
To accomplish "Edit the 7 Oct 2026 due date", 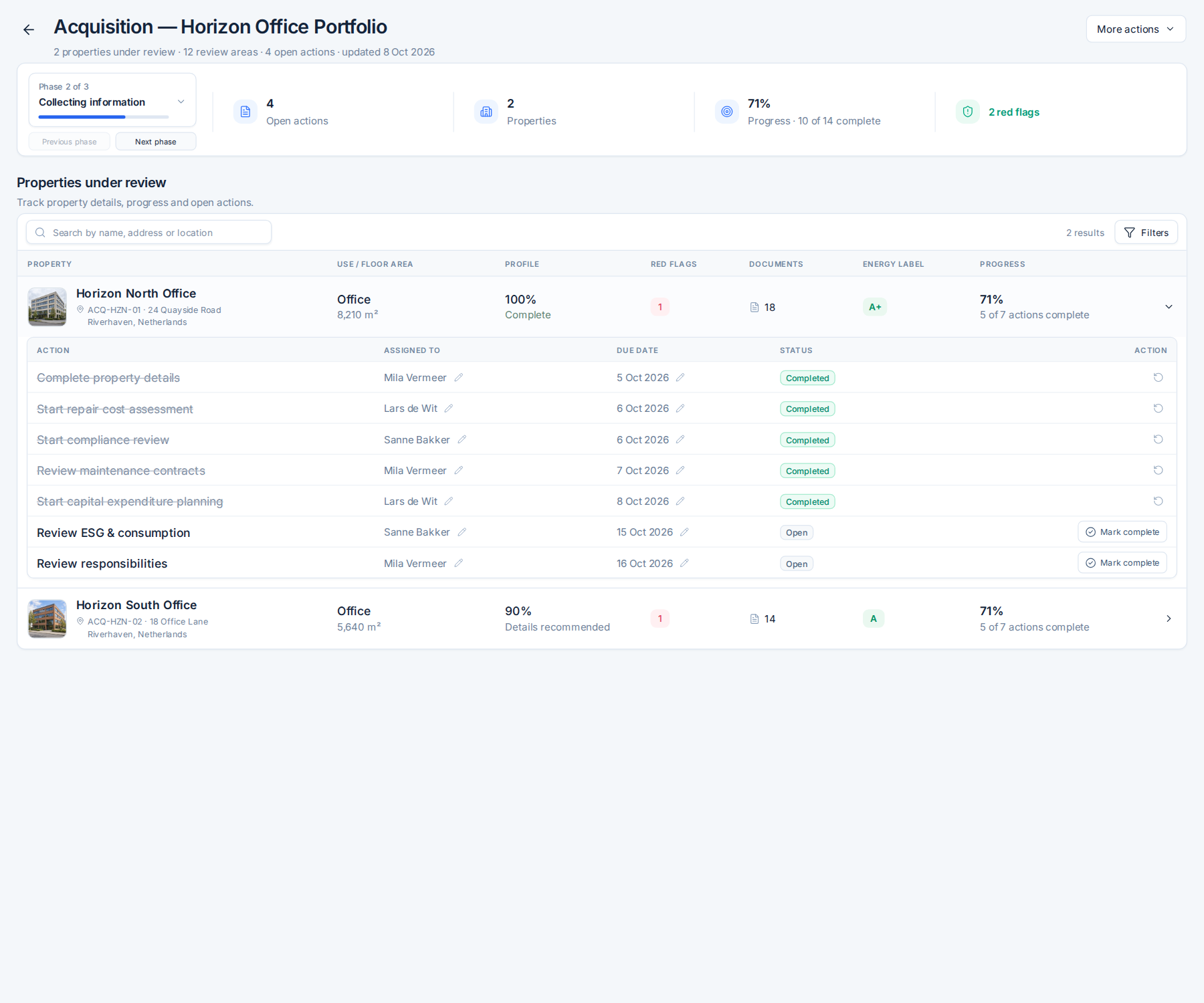I will pos(680,471).
